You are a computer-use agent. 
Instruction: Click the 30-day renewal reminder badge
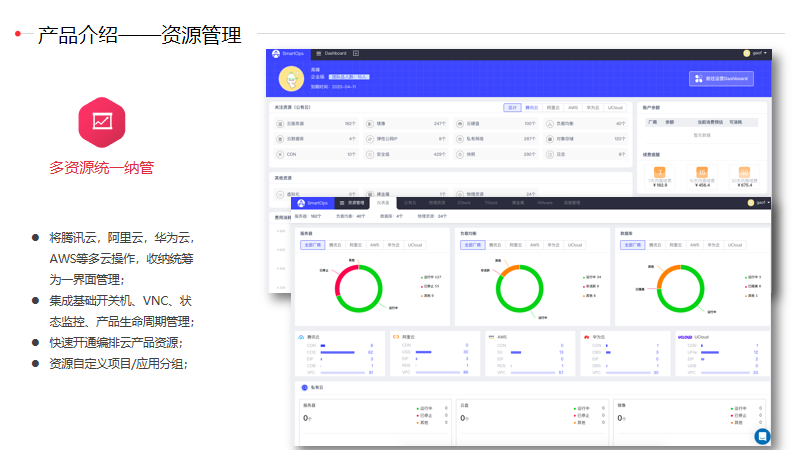point(744,172)
